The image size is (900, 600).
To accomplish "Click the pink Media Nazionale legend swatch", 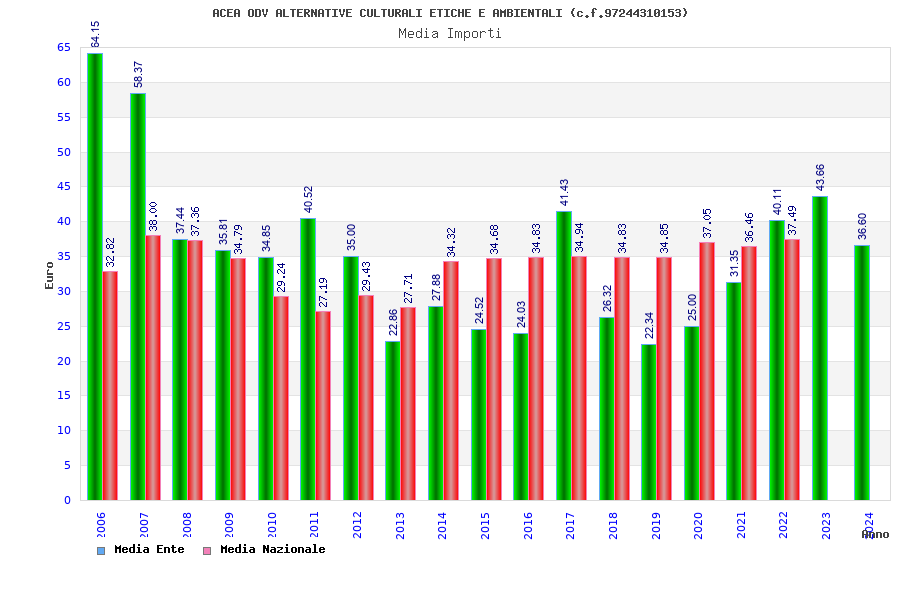I will [x=207, y=551].
